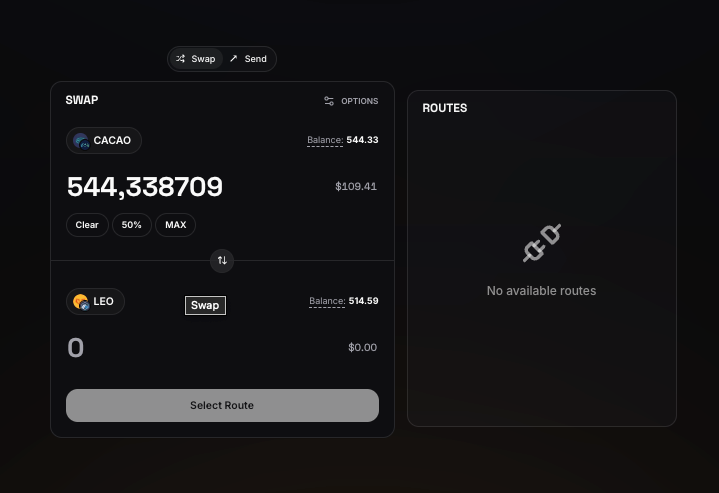Switch to the Send tab
The image size is (719, 493).
(249, 59)
